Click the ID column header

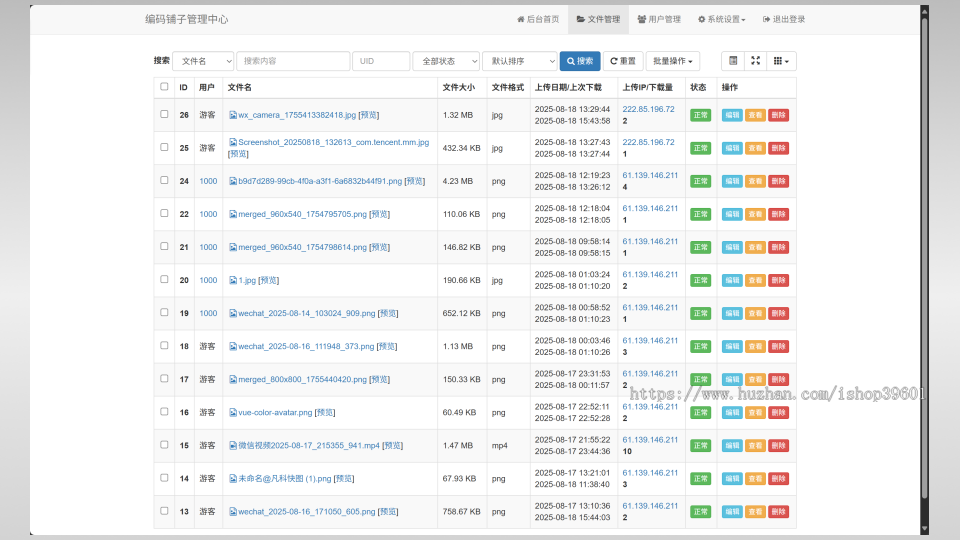click(x=183, y=88)
